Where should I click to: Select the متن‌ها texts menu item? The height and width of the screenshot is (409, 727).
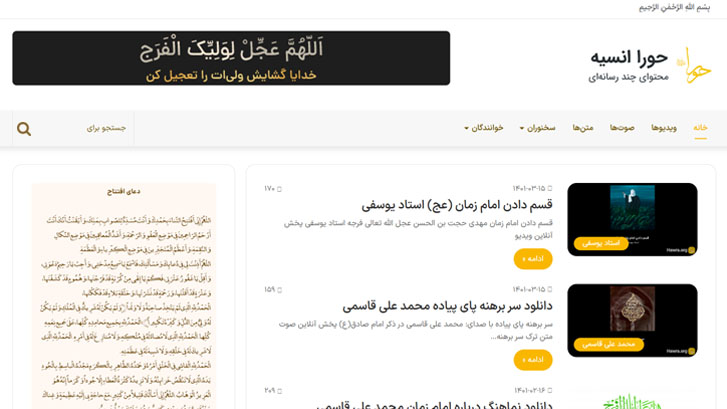tap(583, 128)
